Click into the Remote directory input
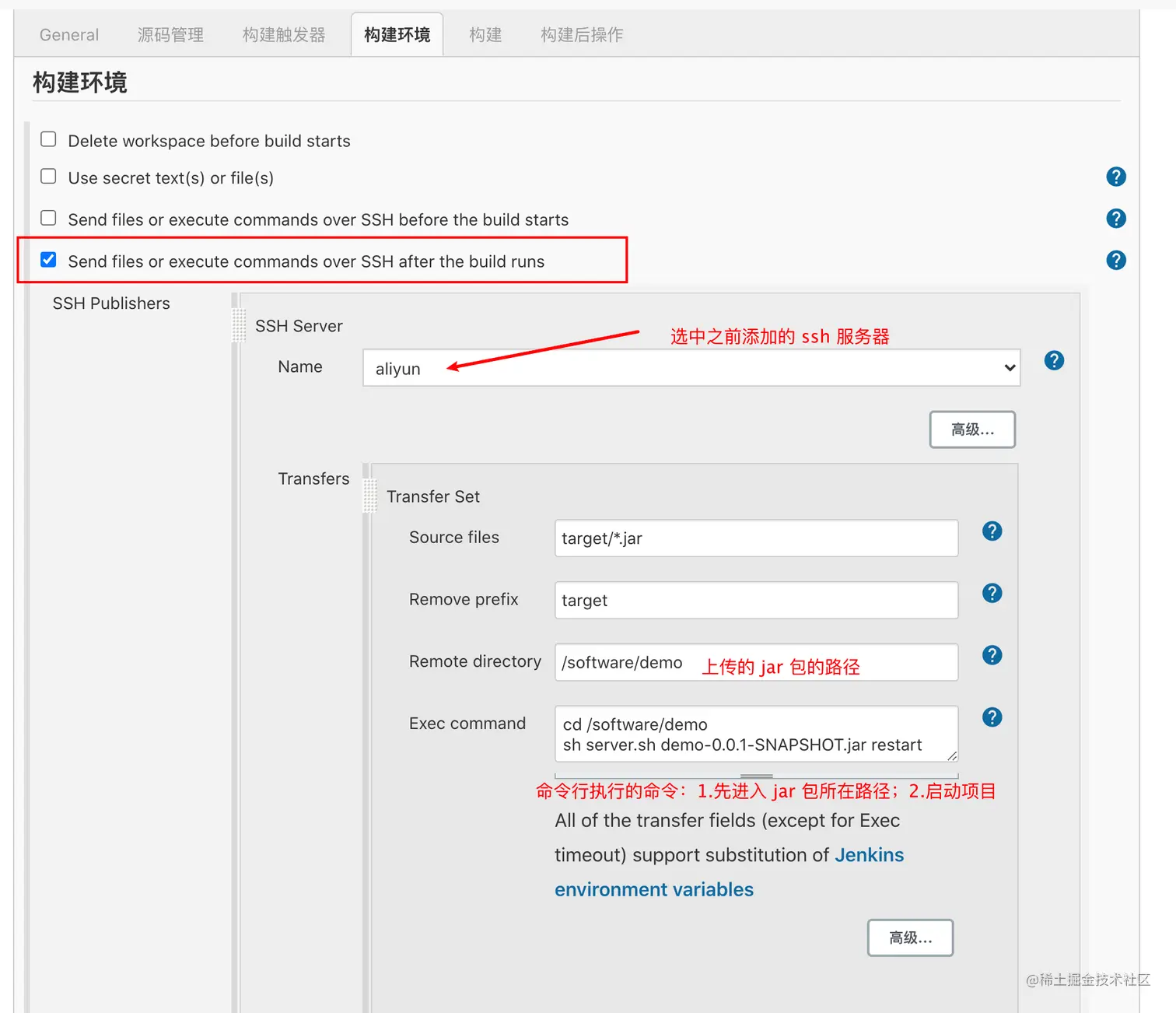The height and width of the screenshot is (1013, 1176). pos(756,662)
